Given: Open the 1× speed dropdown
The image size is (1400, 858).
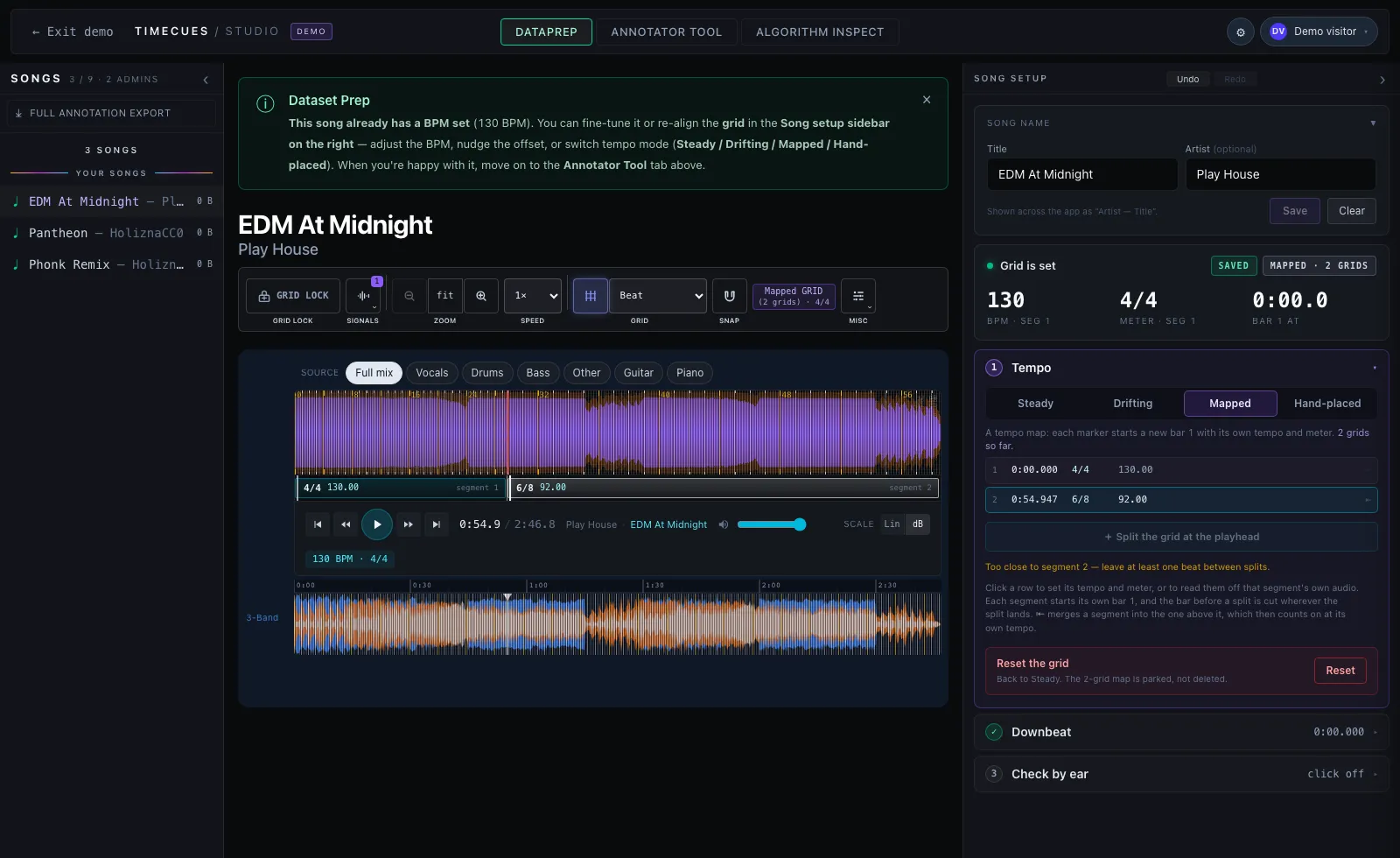Looking at the screenshot, I should (x=533, y=296).
